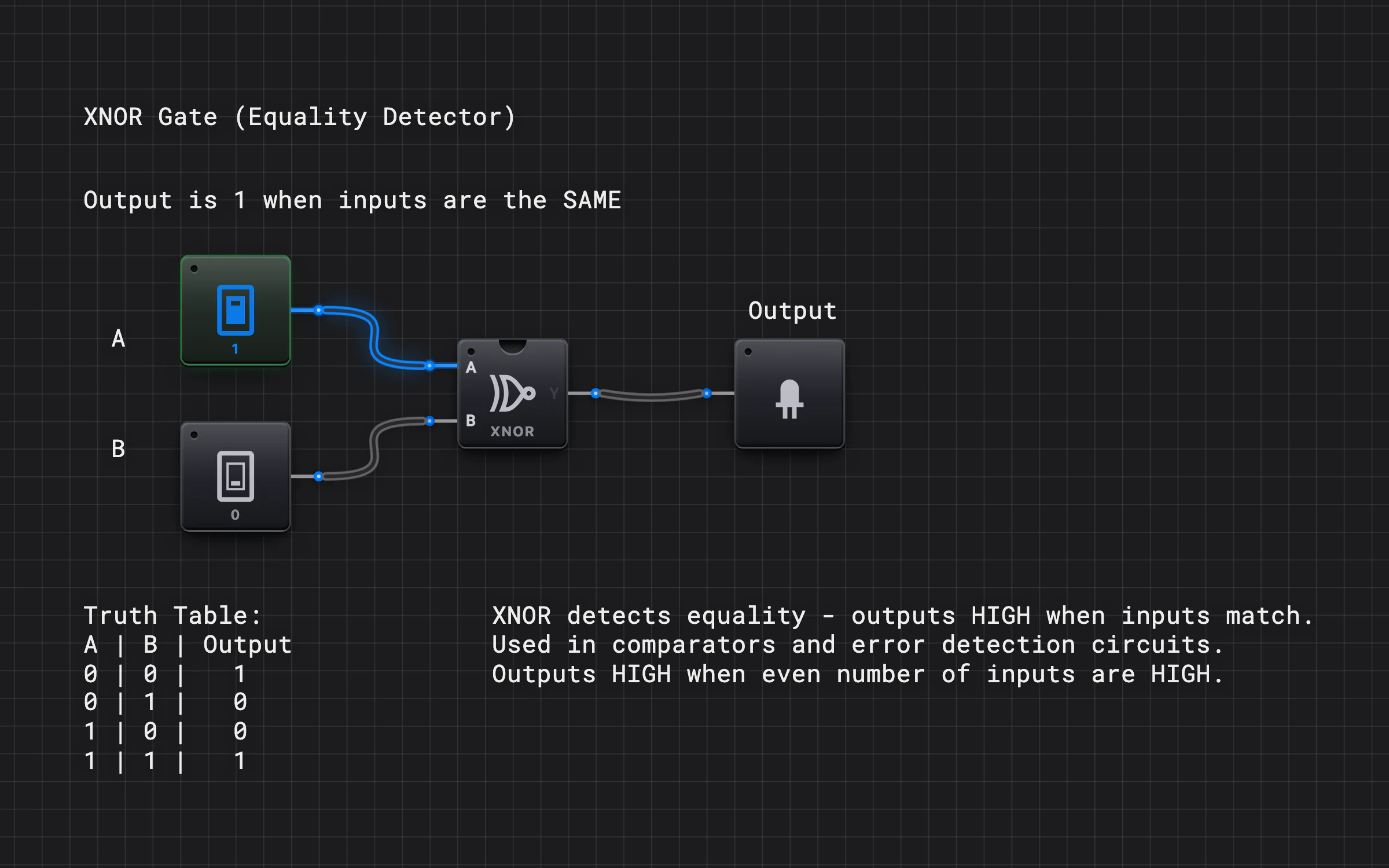The height and width of the screenshot is (868, 1389).
Task: Click truth table row '1 | 0 | 0'
Action: coord(166,732)
